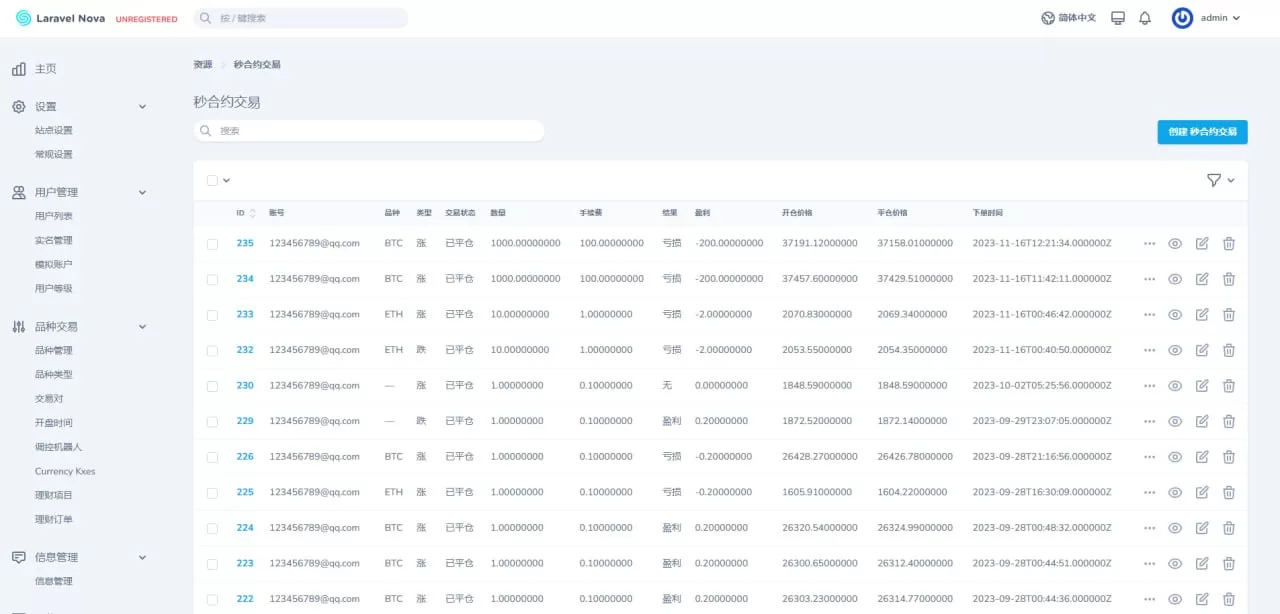View transaction 233 details via eye icon
Screen dimensions: 1280x614
(1175, 314)
